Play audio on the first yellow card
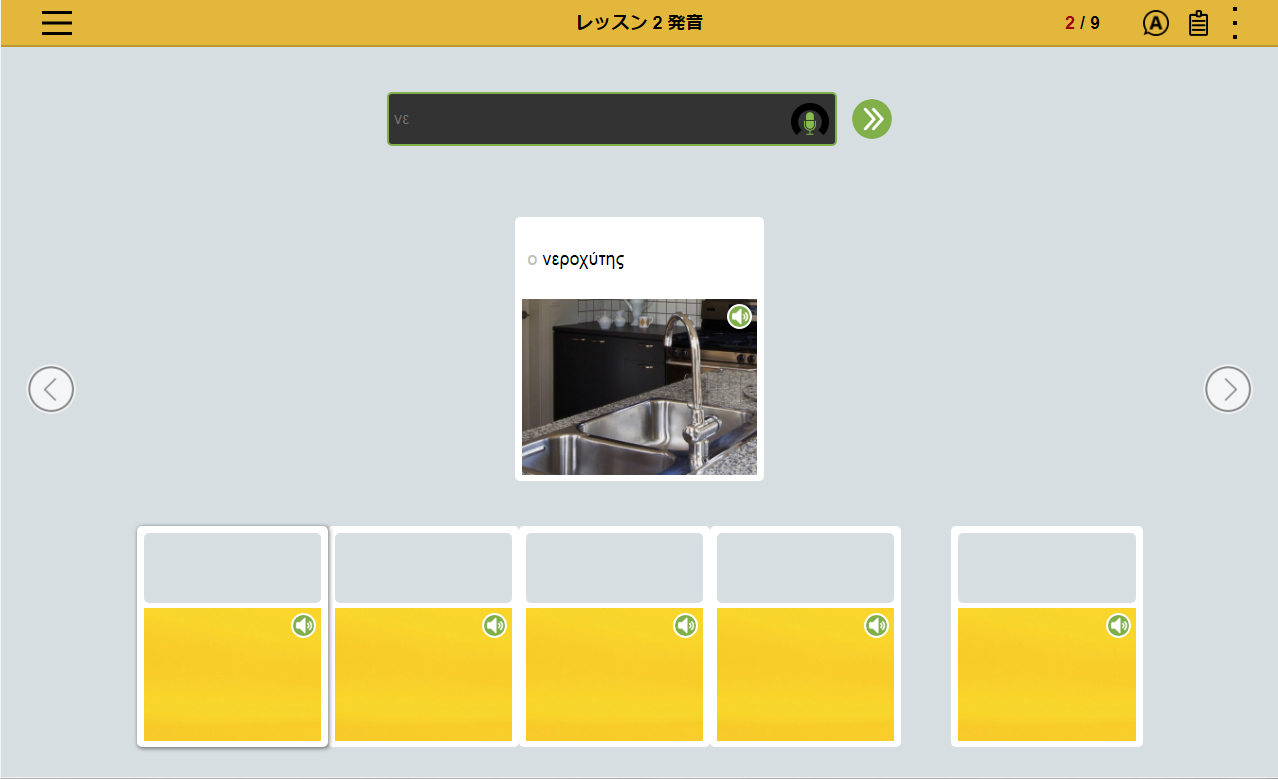The width and height of the screenshot is (1278, 779). pyautogui.click(x=303, y=626)
